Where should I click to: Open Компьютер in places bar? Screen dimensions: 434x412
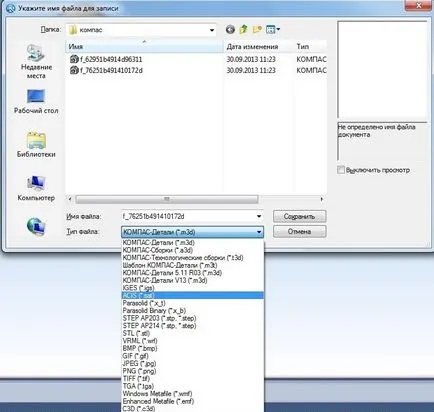point(36,188)
